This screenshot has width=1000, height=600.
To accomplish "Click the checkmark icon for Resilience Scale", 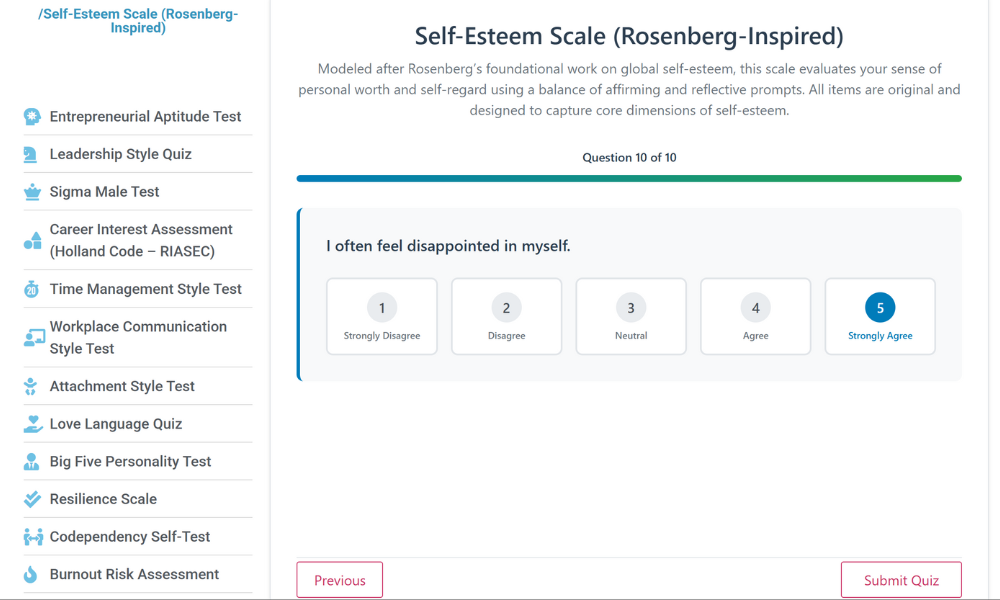I will coord(31,498).
